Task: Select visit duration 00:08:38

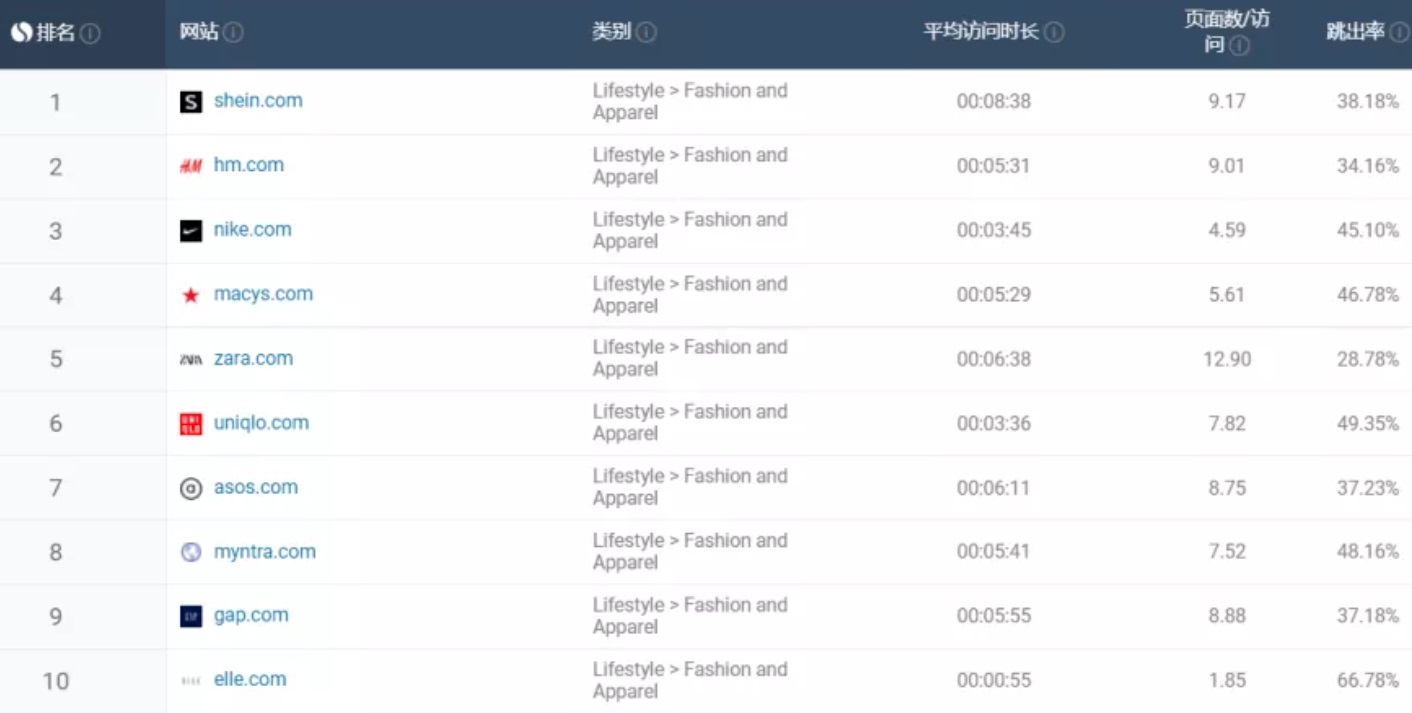Action: (x=994, y=101)
